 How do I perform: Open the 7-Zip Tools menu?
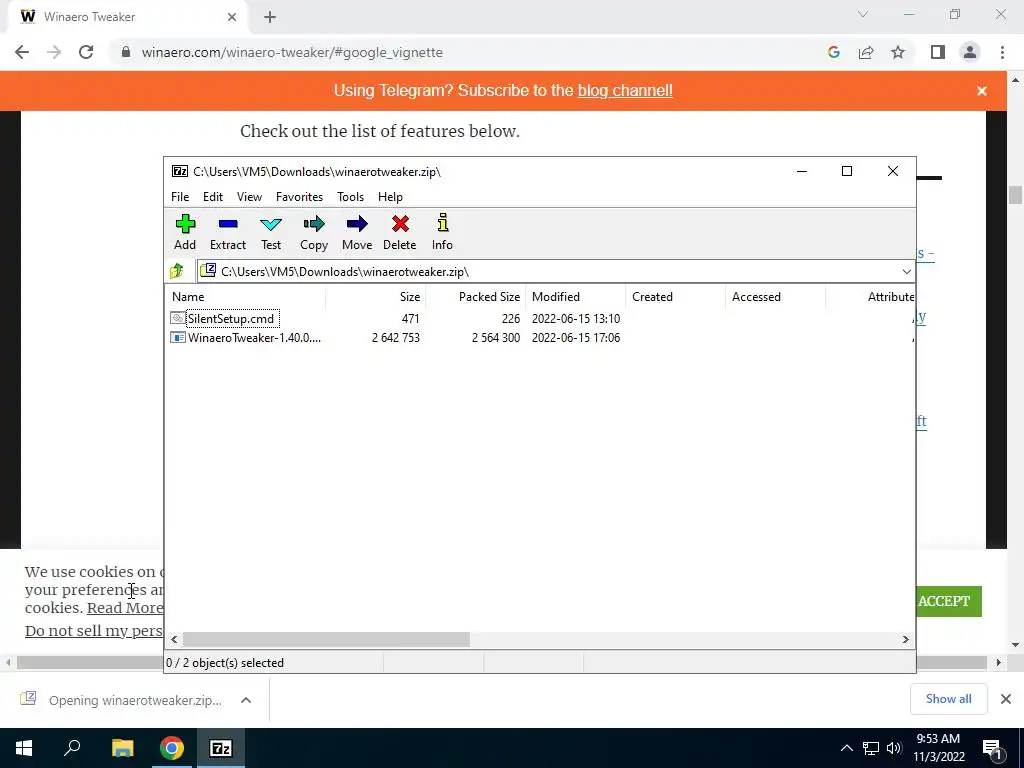click(x=351, y=197)
